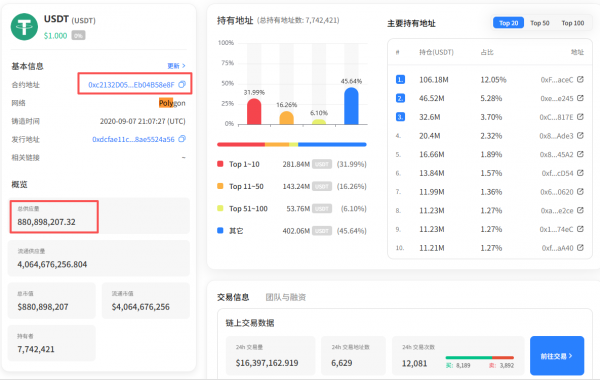Open external link for holder 0x8...45A2
This screenshot has height=380, width=600.
580,154
